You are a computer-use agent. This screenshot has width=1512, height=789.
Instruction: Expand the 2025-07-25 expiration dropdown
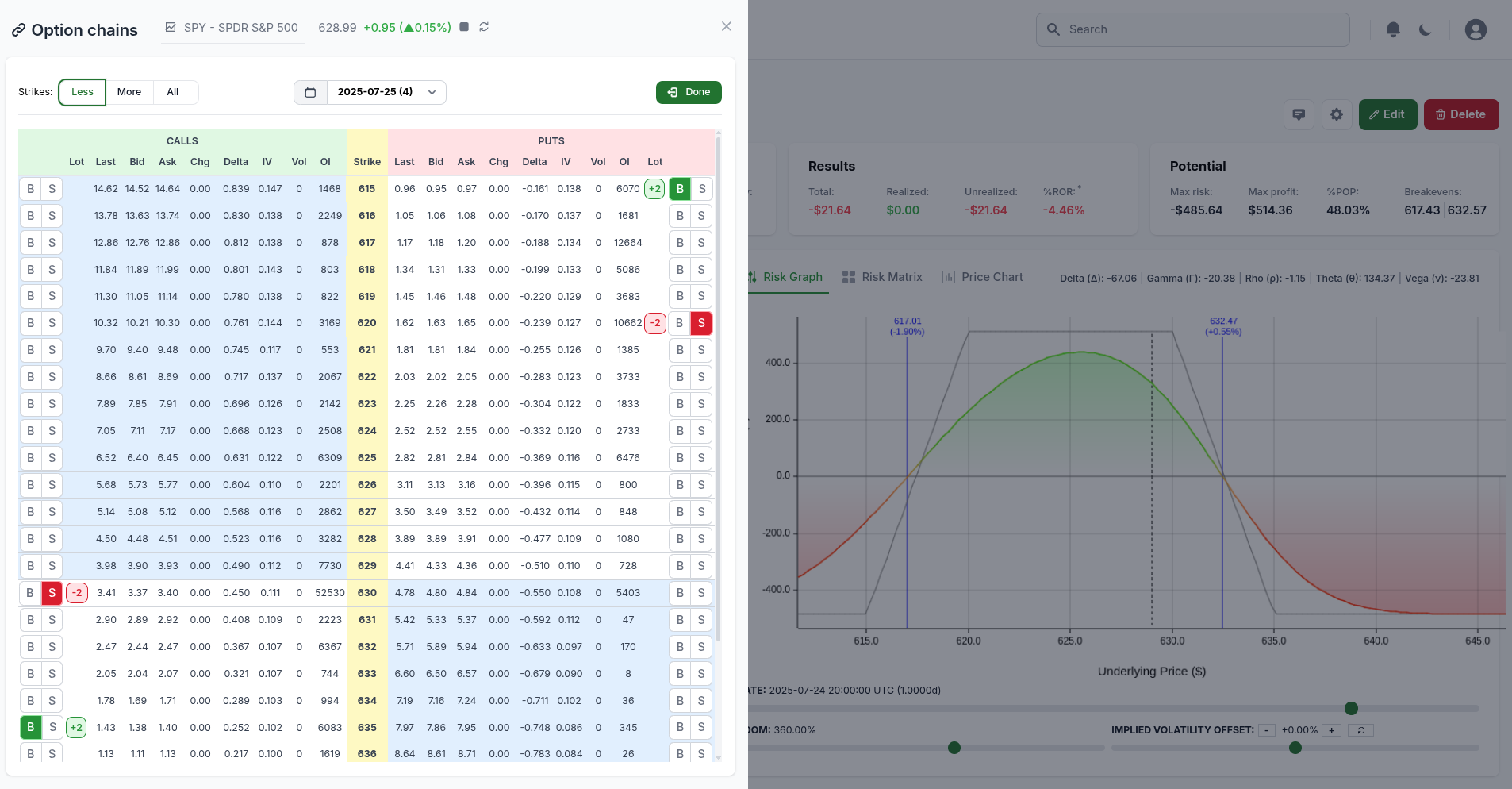(x=386, y=92)
